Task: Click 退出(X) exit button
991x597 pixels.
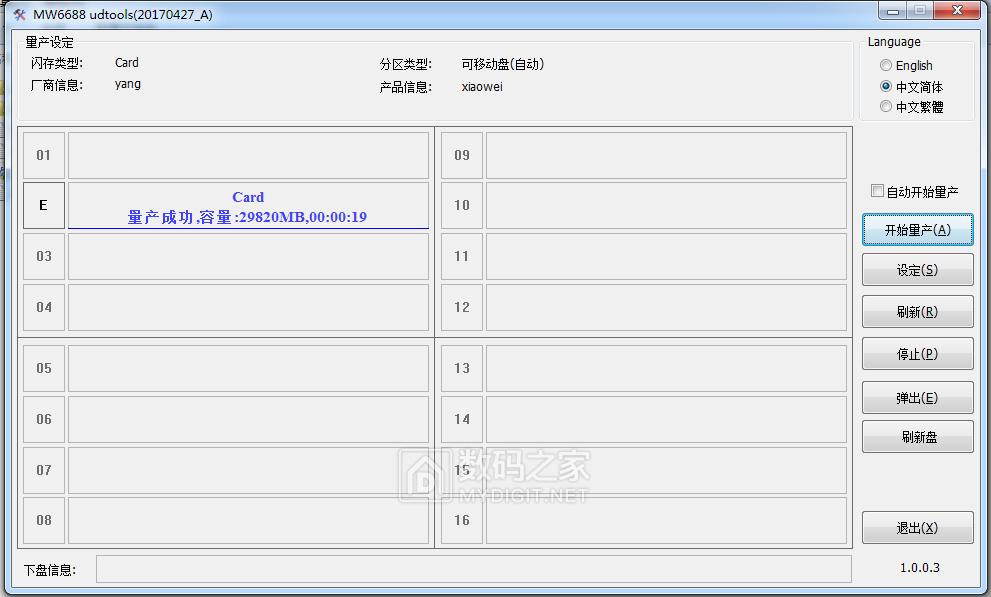Action: pos(918,528)
